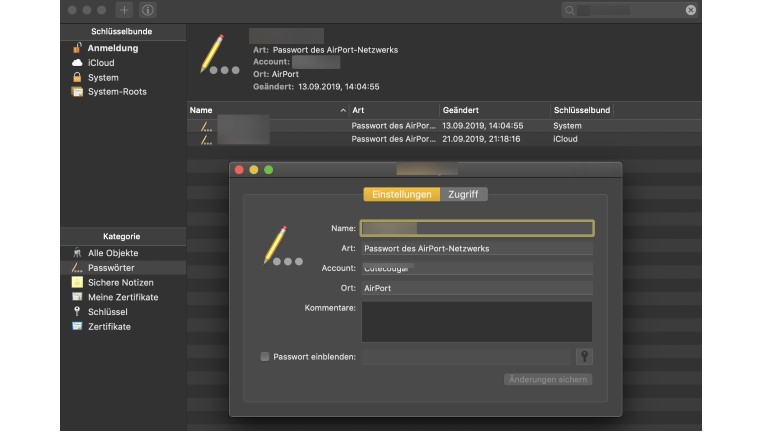
Task: Click into the Kommentare text area
Action: [476, 322]
